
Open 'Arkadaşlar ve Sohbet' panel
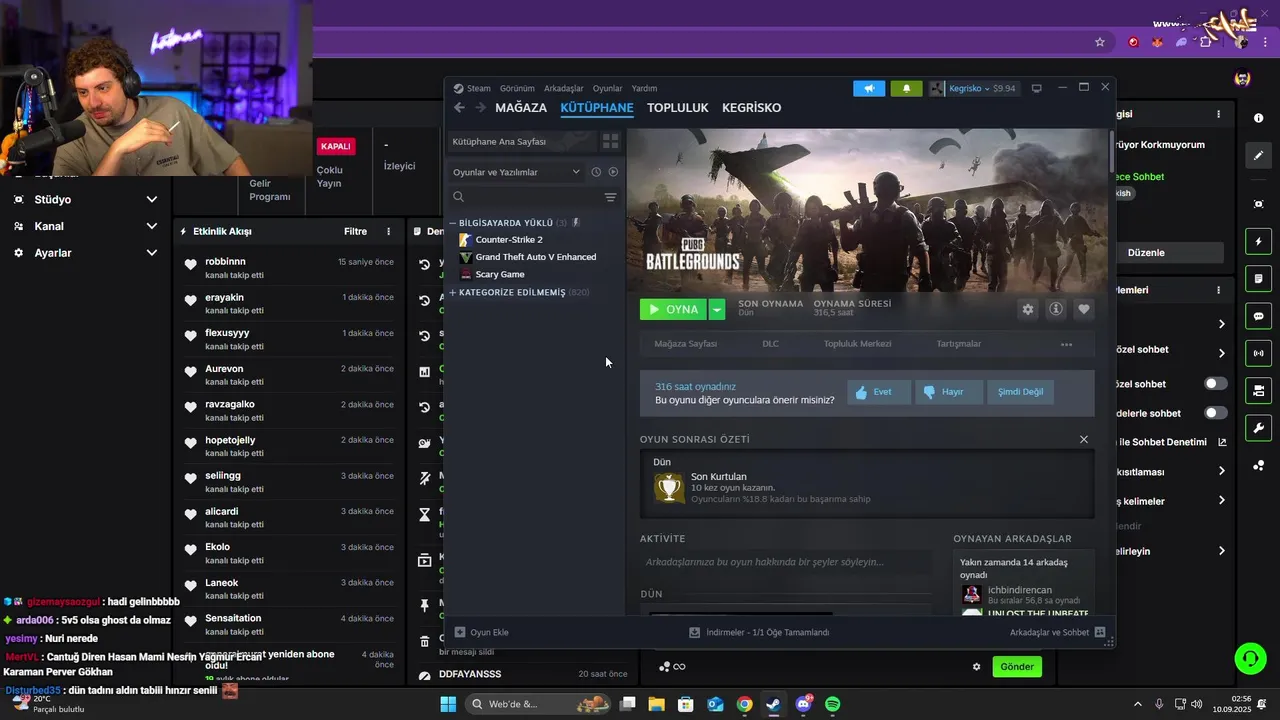pyautogui.click(x=1057, y=632)
